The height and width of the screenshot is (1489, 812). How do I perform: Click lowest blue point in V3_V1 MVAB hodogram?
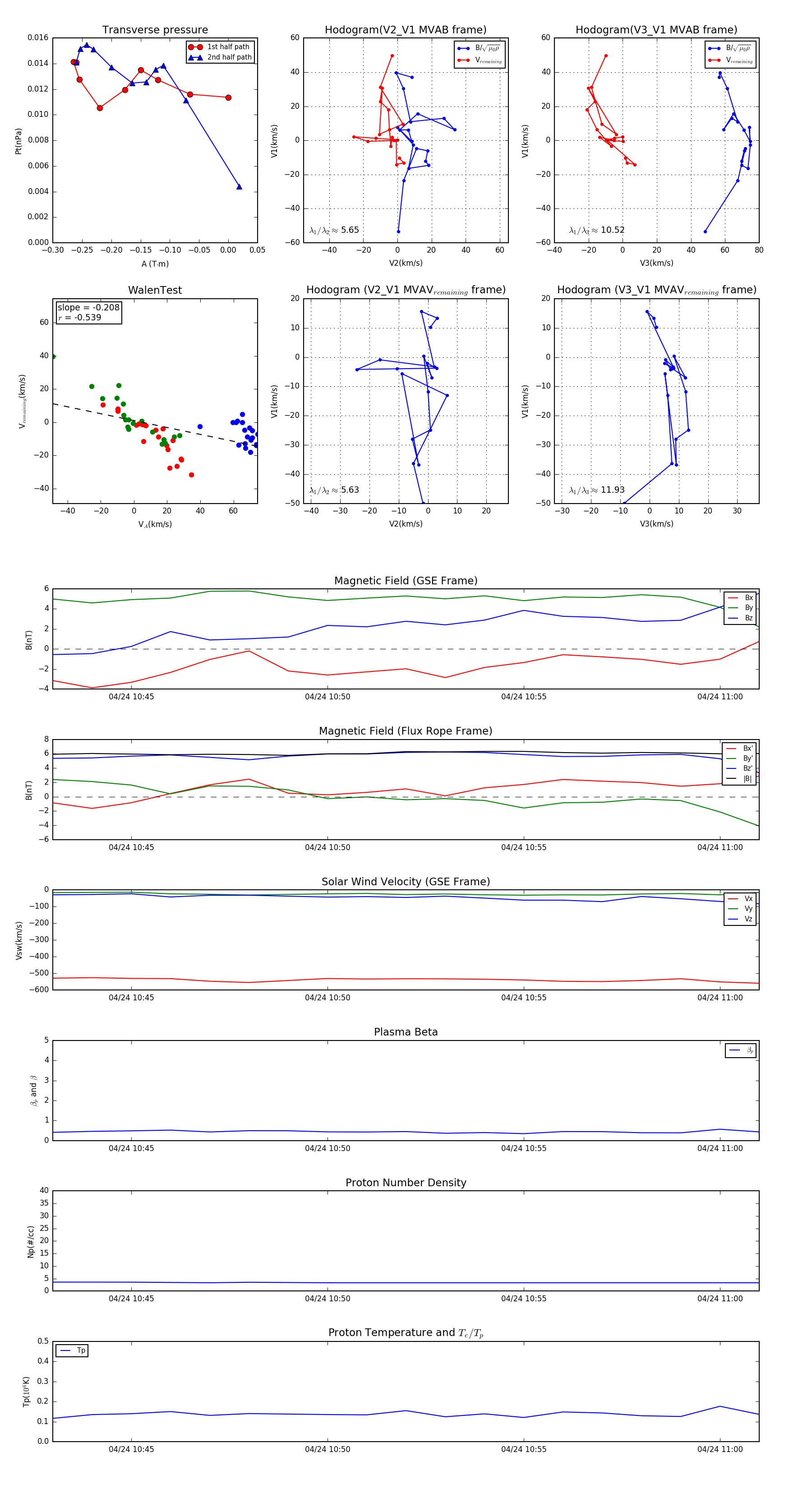[705, 232]
